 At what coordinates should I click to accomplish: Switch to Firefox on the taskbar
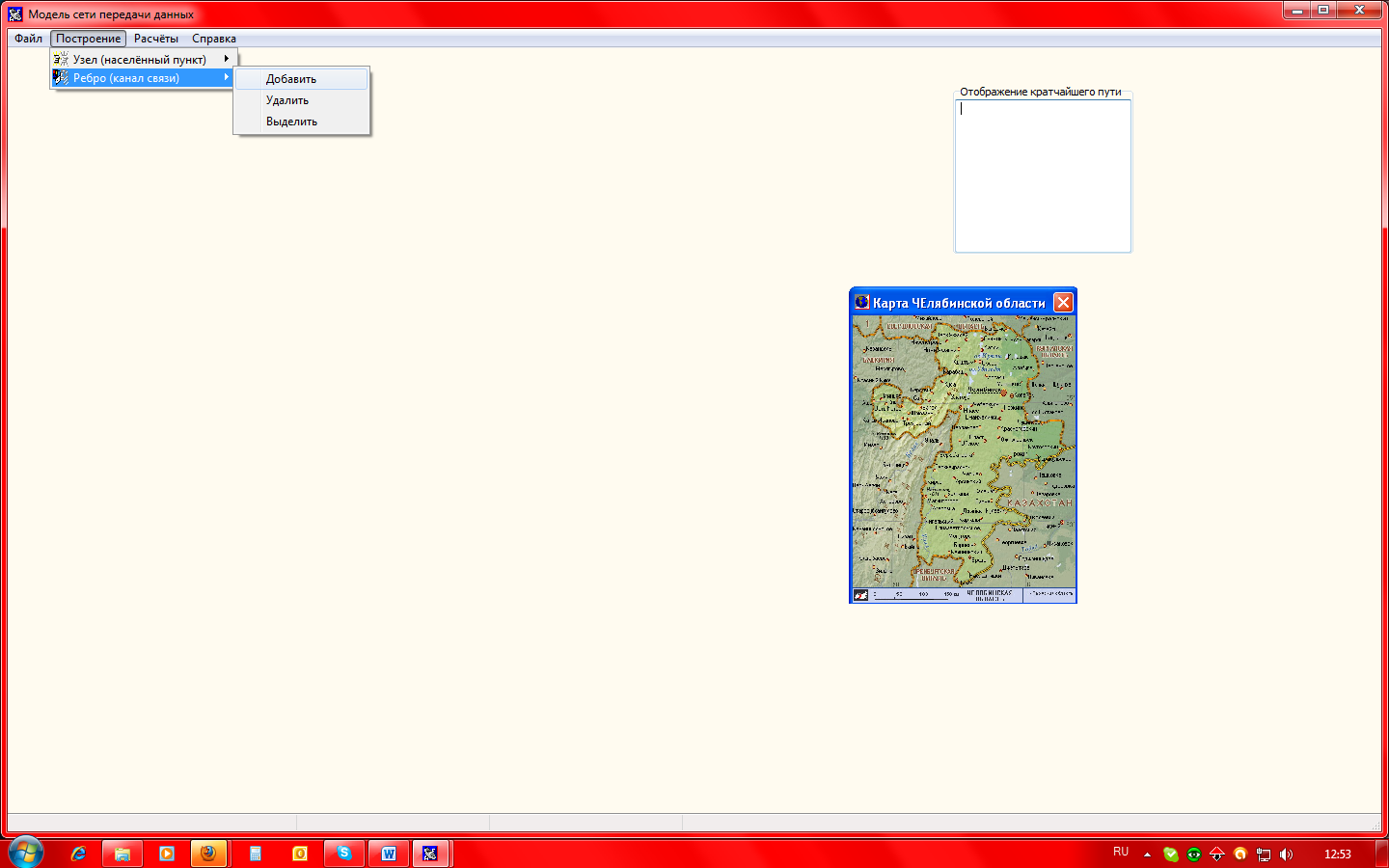208,854
